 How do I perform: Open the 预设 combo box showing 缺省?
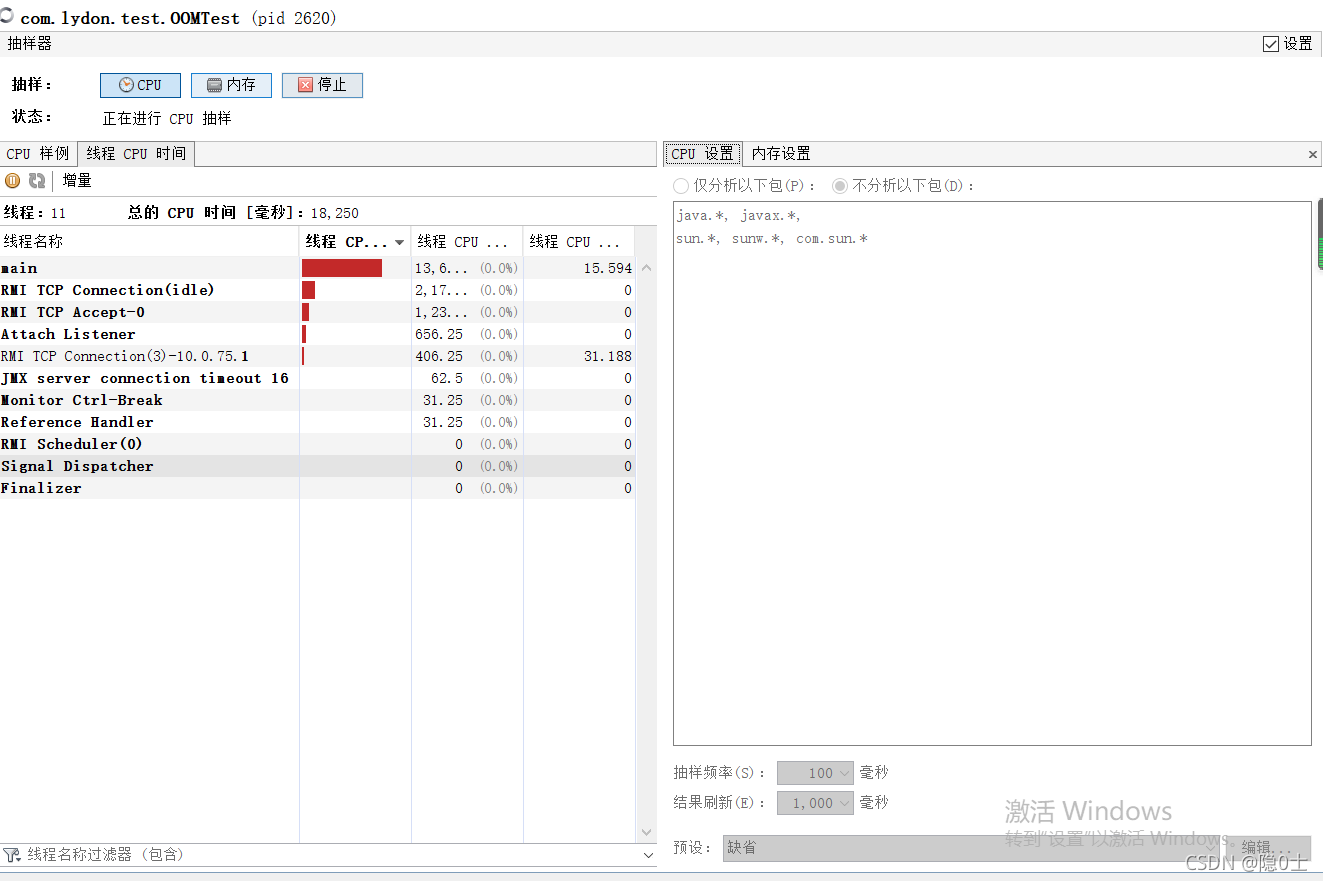970,847
